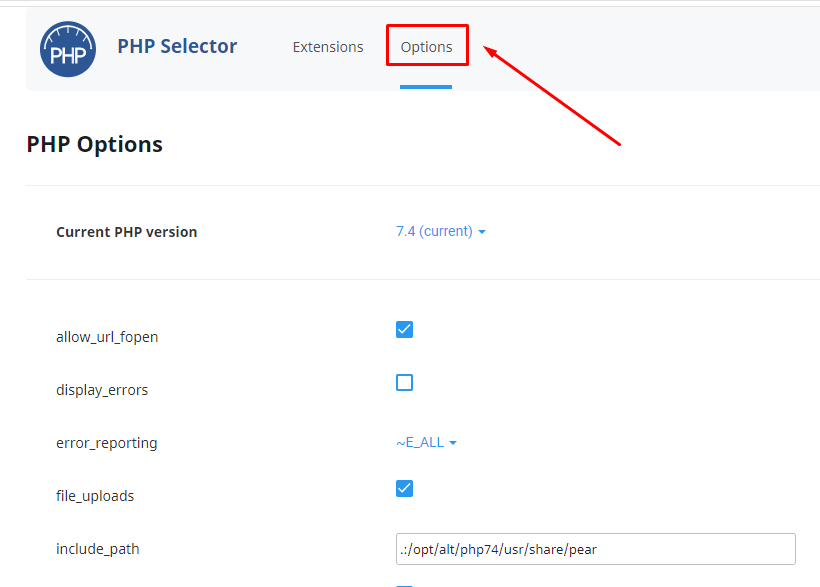This screenshot has height=587, width=820.
Task: Click inside the include_path text field
Action: pos(595,549)
